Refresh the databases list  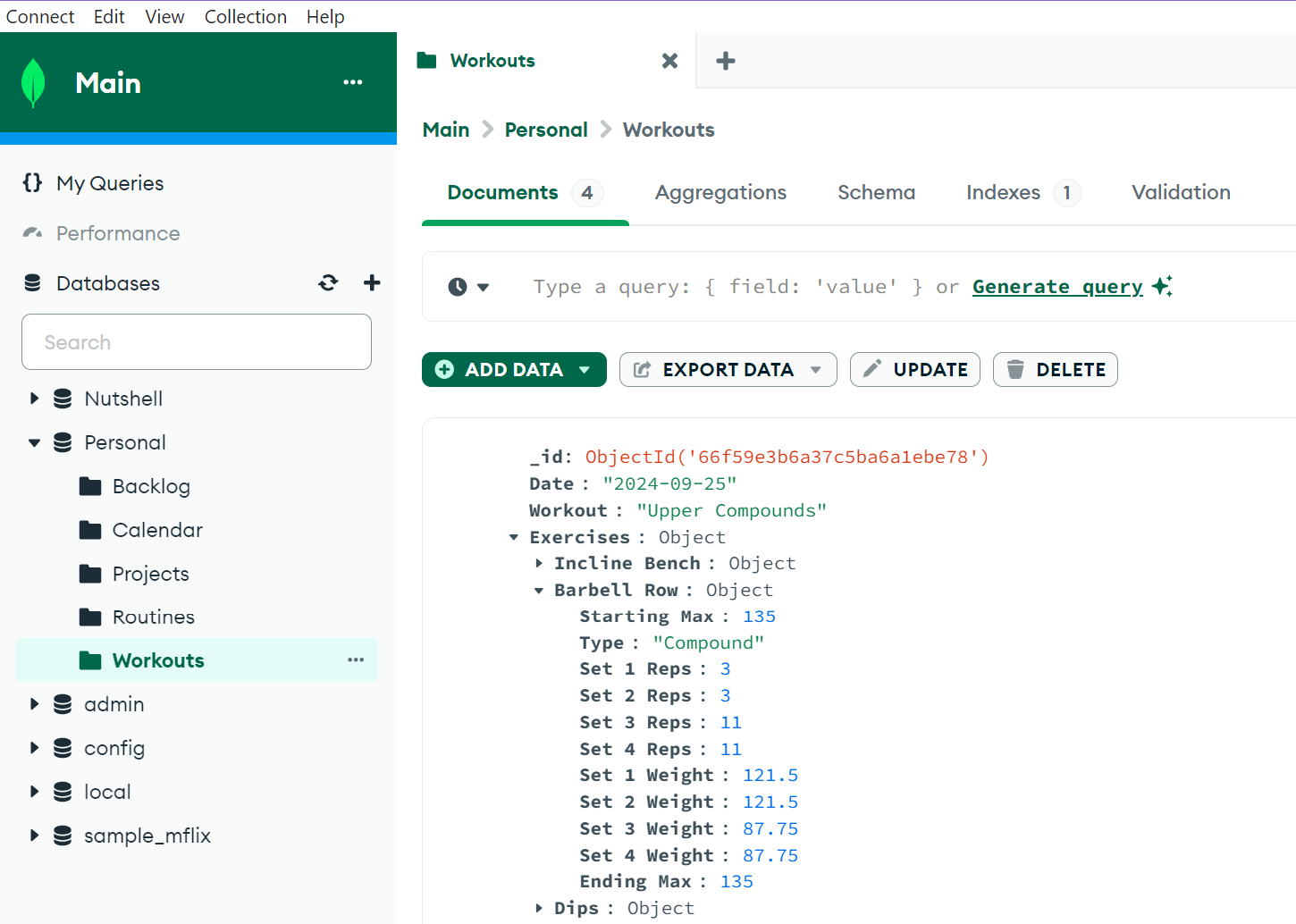click(x=328, y=282)
